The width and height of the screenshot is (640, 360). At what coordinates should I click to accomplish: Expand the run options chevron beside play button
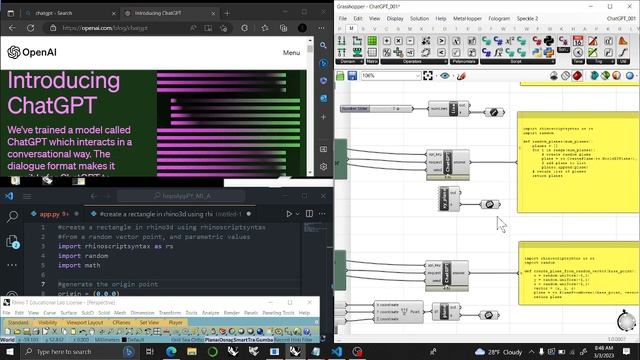tap(298, 213)
